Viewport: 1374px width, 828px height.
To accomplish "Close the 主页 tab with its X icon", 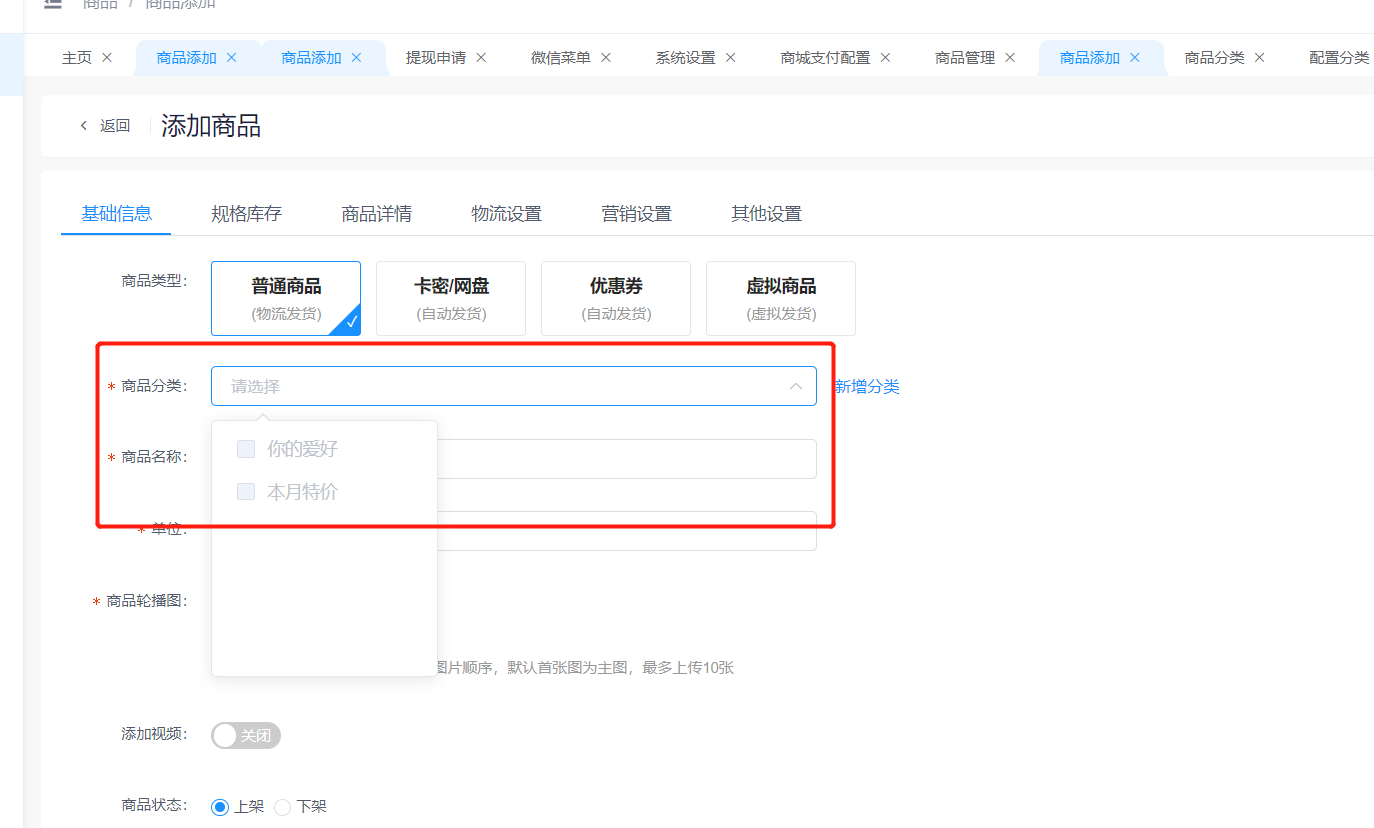I will click(107, 58).
